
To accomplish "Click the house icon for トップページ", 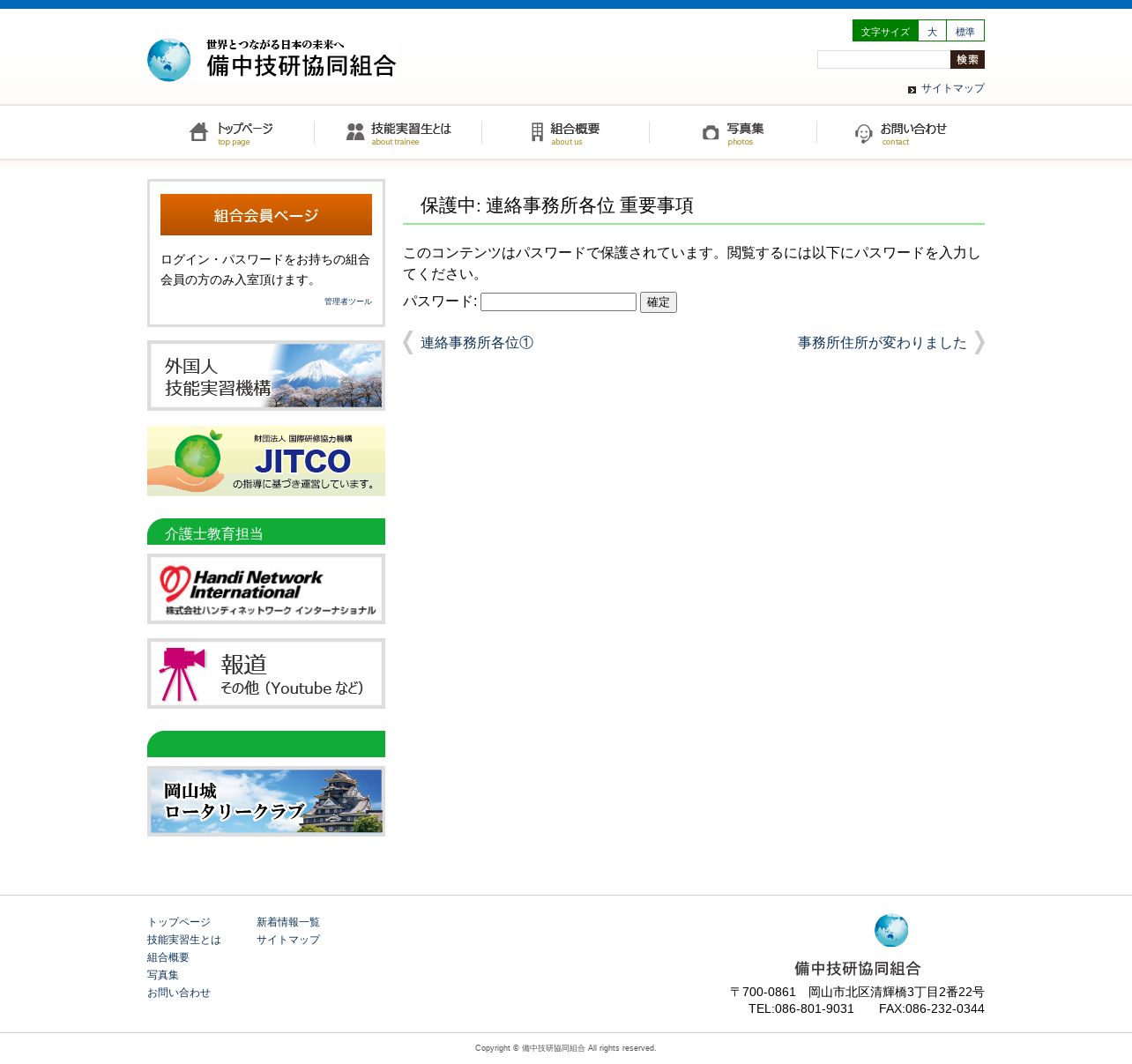I will (x=199, y=131).
